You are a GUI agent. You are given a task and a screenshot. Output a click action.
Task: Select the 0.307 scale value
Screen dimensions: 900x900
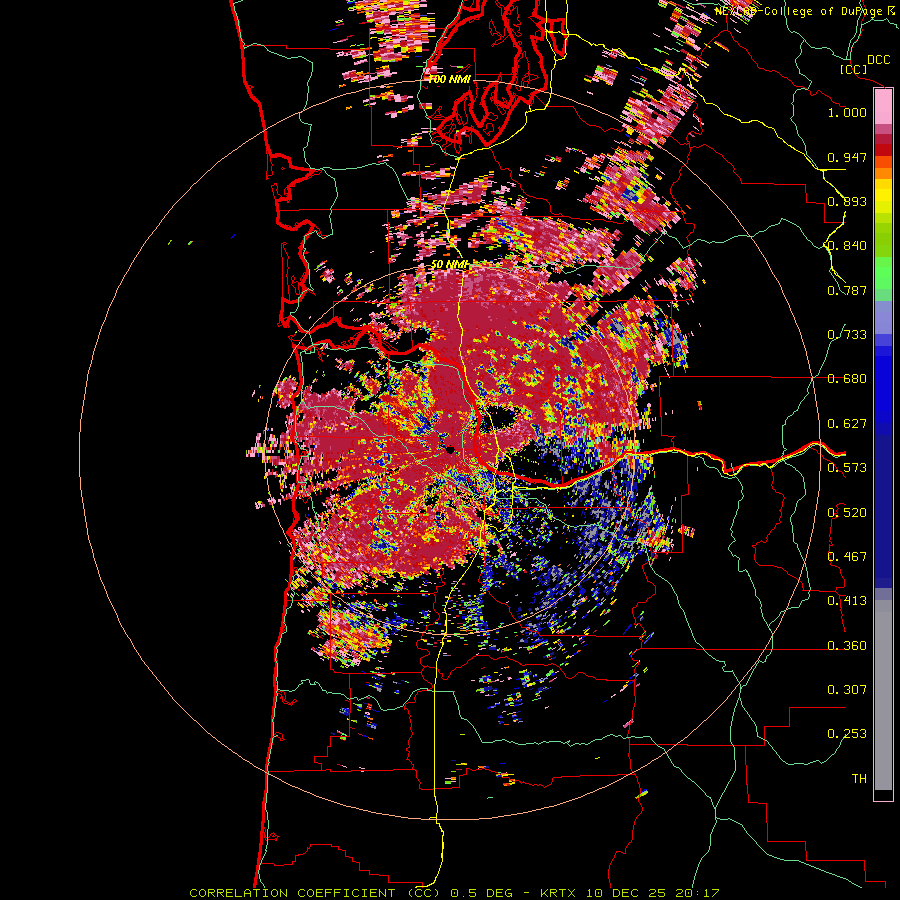click(847, 690)
